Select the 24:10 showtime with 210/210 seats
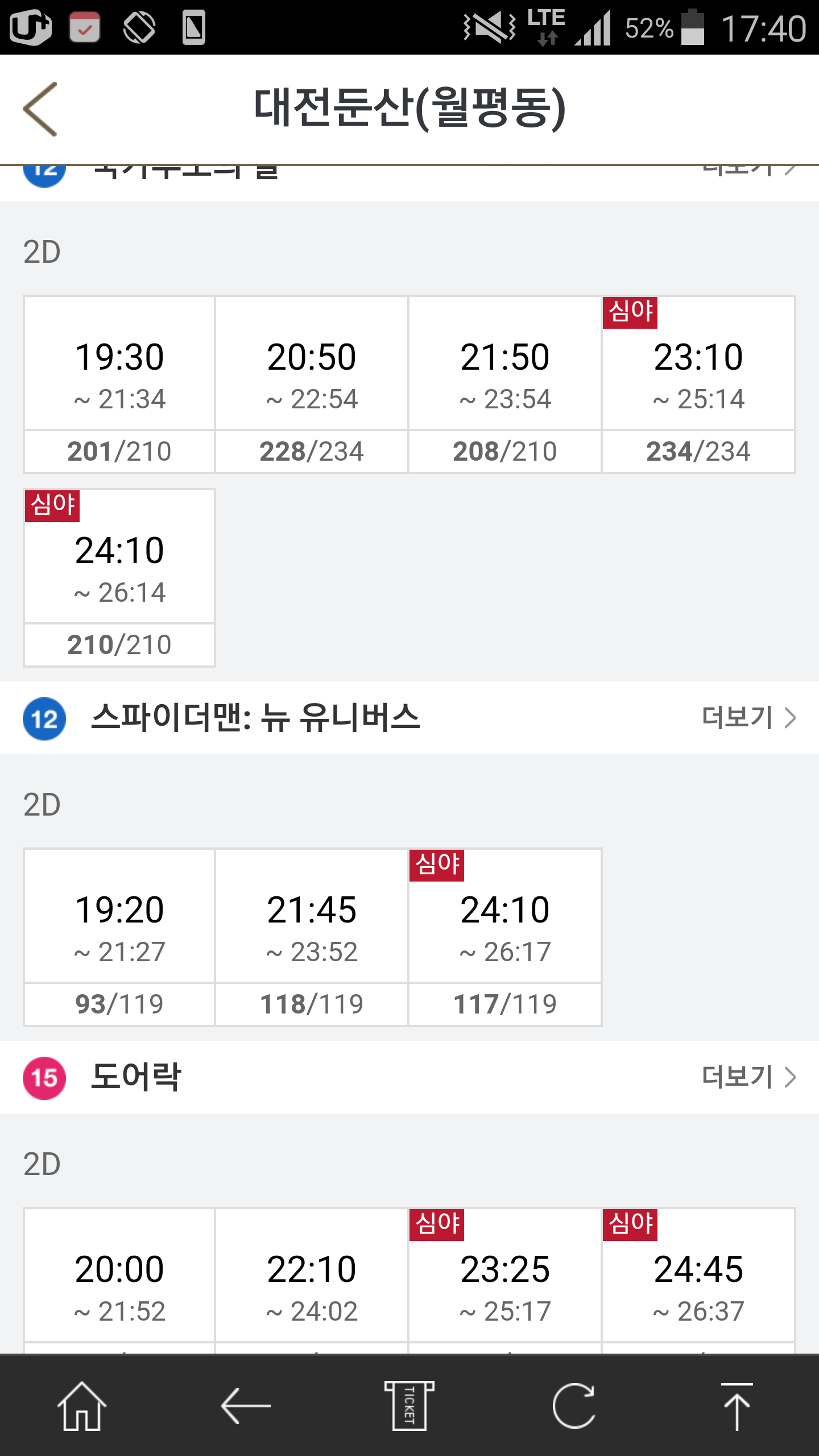Screen dimensions: 819x1456 [119, 577]
